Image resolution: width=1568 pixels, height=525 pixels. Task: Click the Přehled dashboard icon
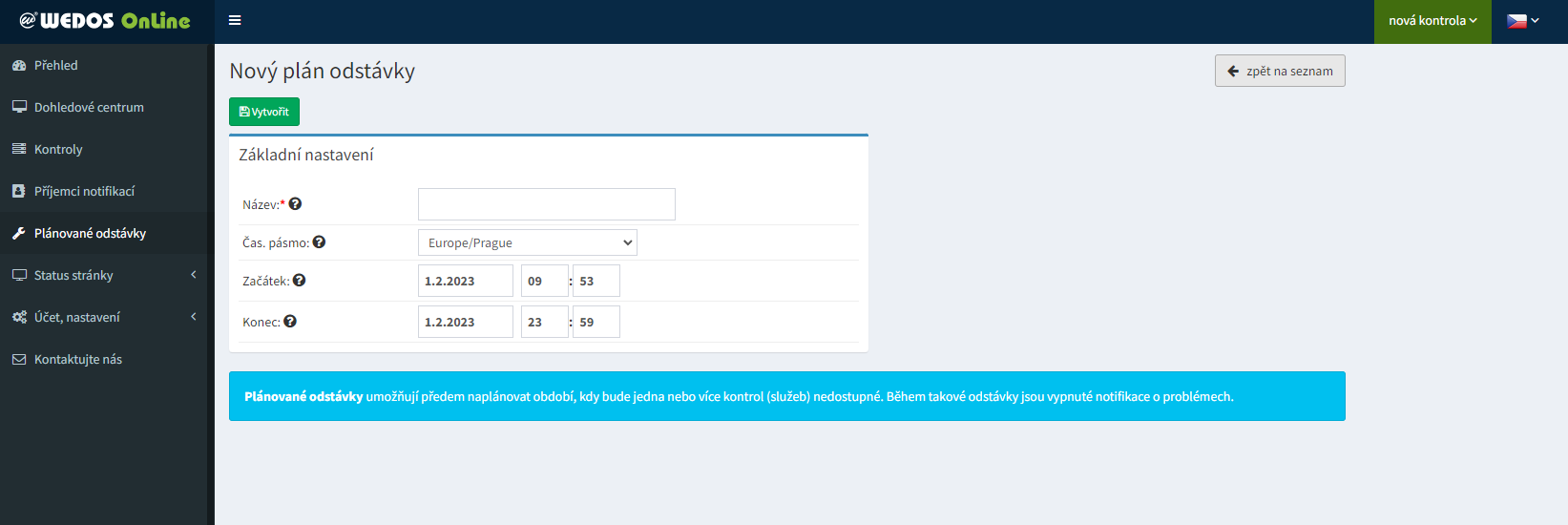pos(19,65)
